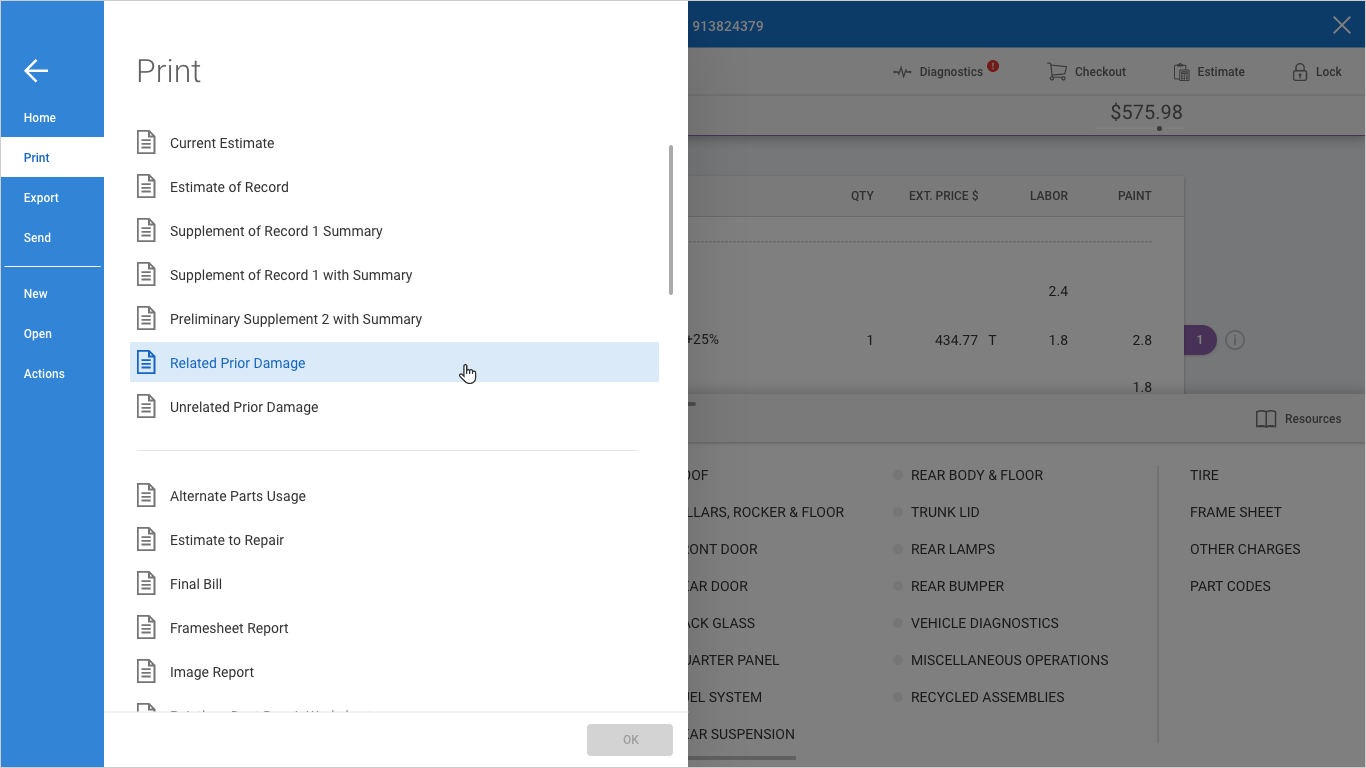Viewport: 1366px width, 768px height.
Task: Click the Checkout cart icon
Action: tap(1057, 72)
